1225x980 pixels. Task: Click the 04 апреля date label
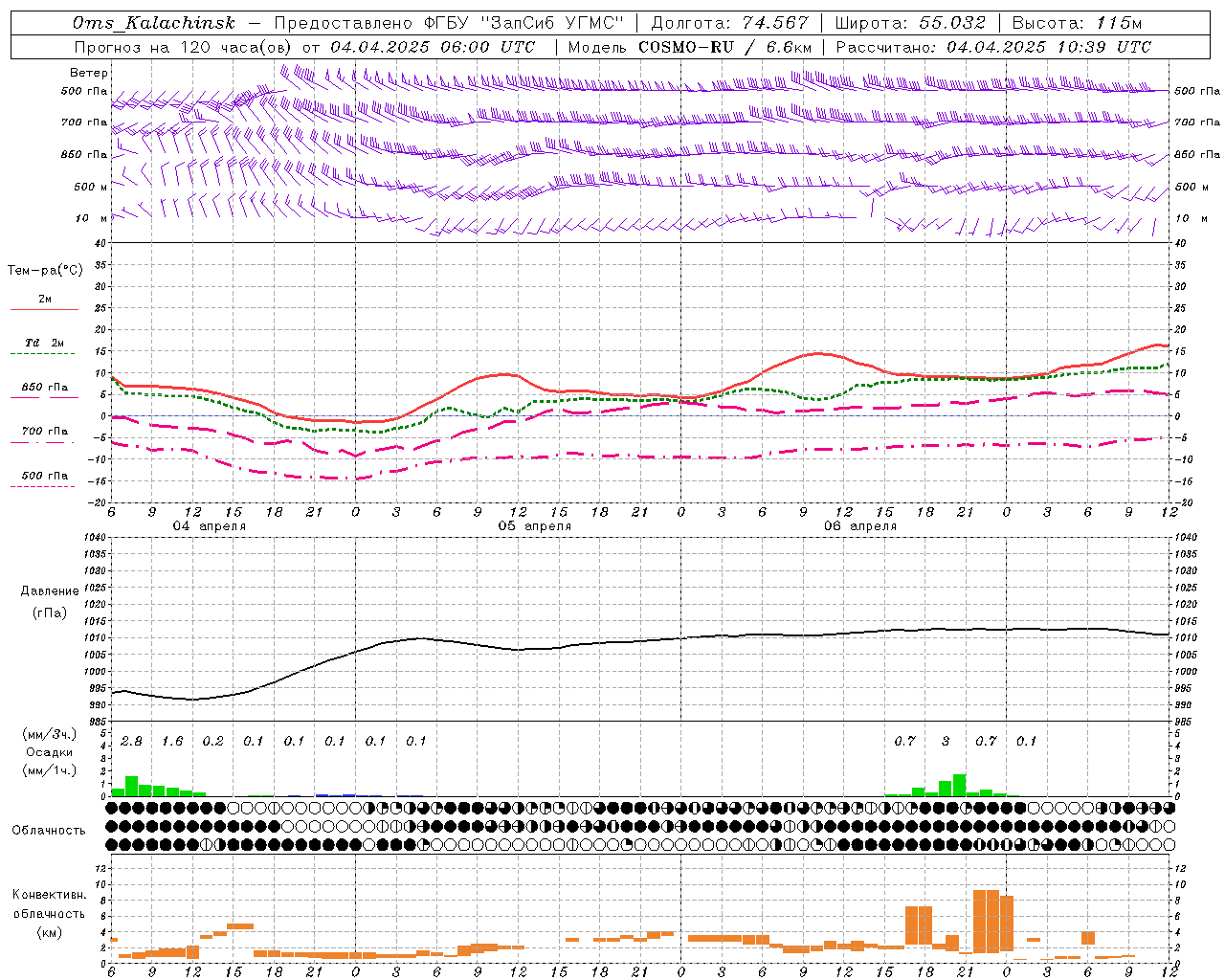click(x=209, y=526)
